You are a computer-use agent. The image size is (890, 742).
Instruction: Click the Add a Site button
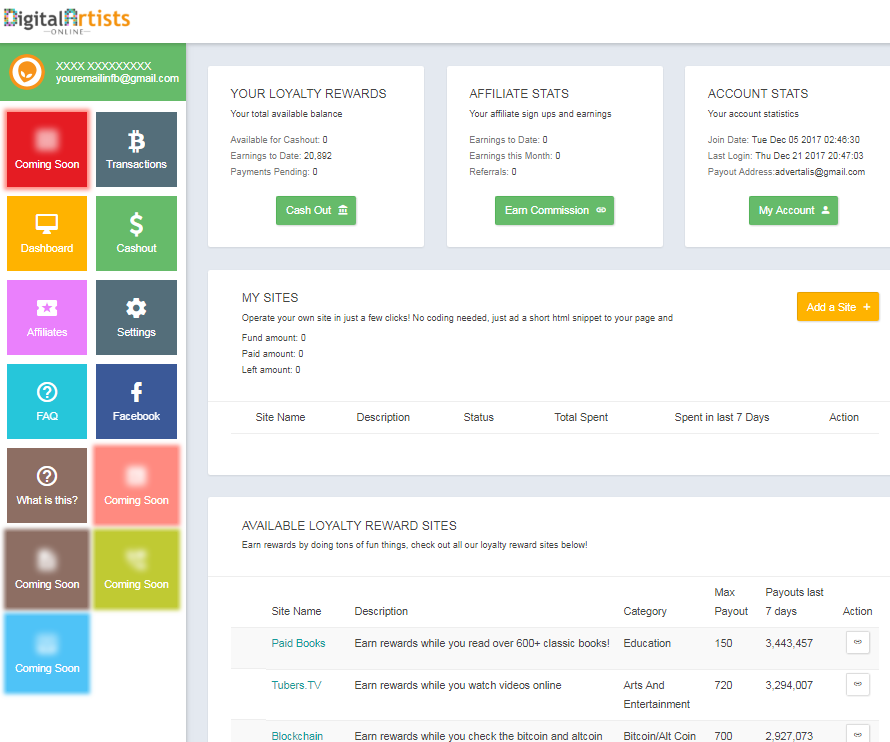[838, 307]
